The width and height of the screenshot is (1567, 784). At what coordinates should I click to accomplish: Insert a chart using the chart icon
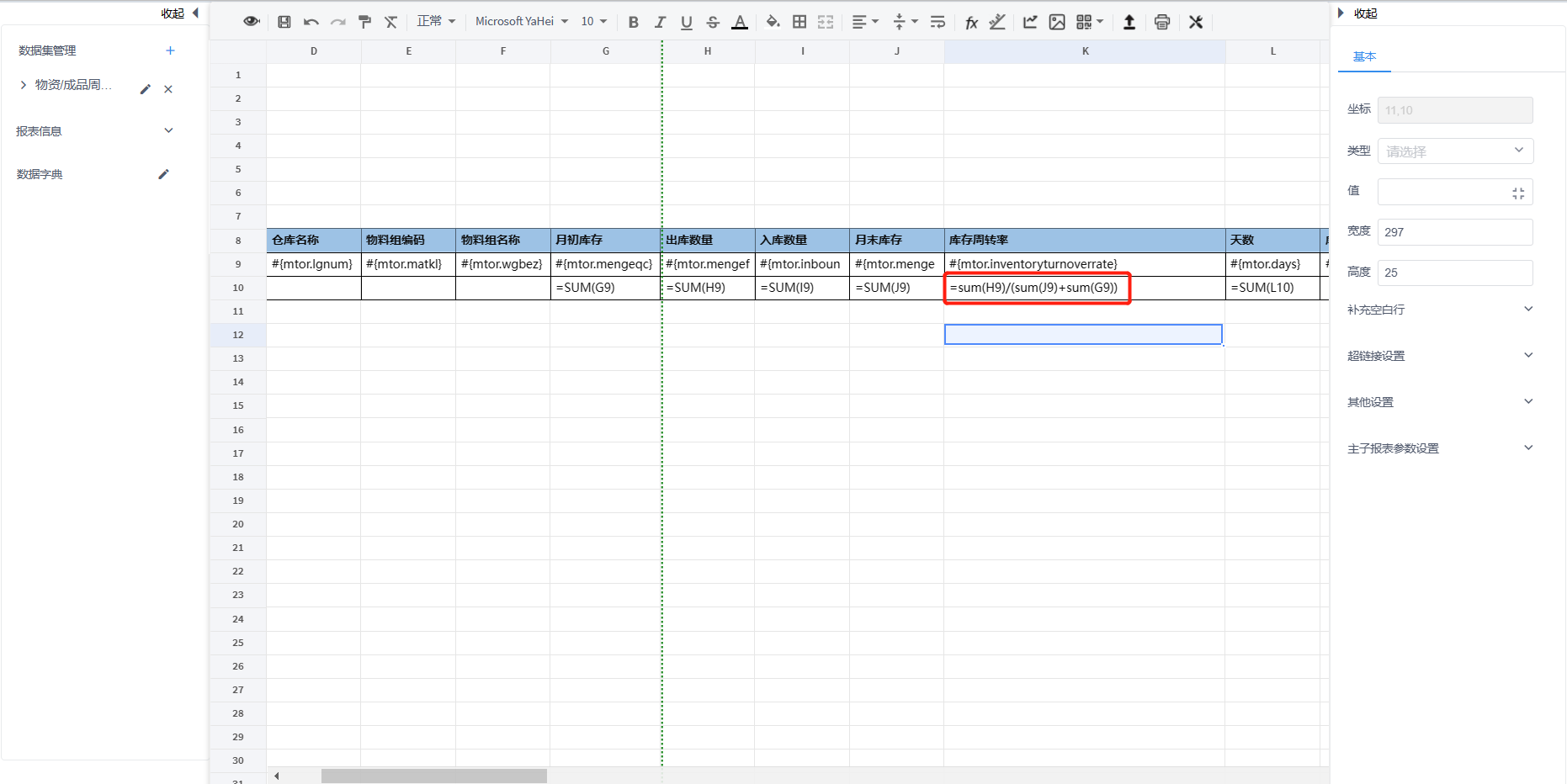tap(1030, 22)
